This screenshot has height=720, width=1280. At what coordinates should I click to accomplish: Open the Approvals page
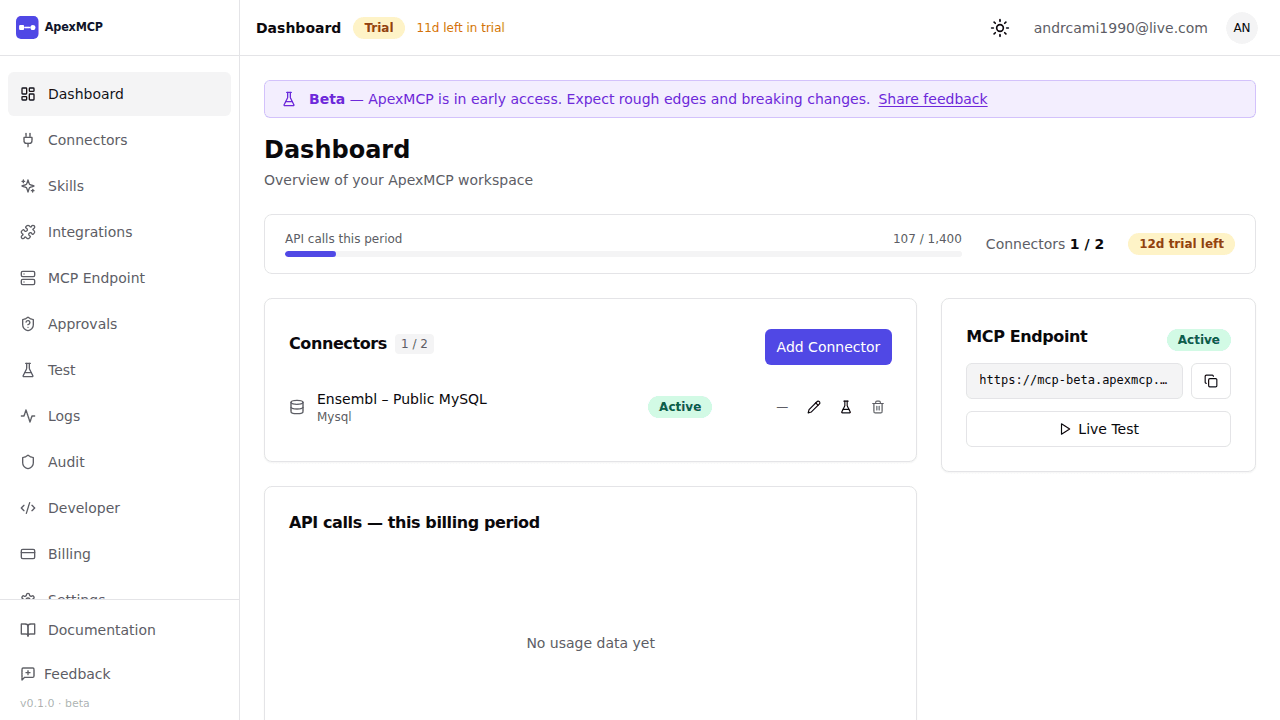[119, 324]
